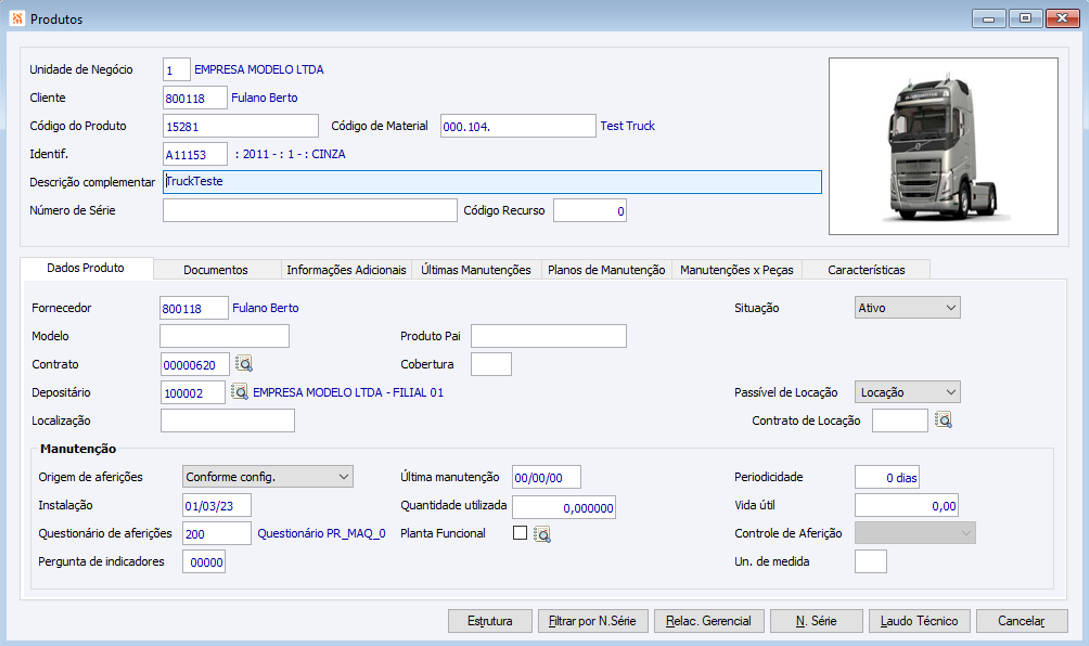
Task: Click EMPRESA MODELO LTDA - FILIAL 01 text
Action: [348, 392]
